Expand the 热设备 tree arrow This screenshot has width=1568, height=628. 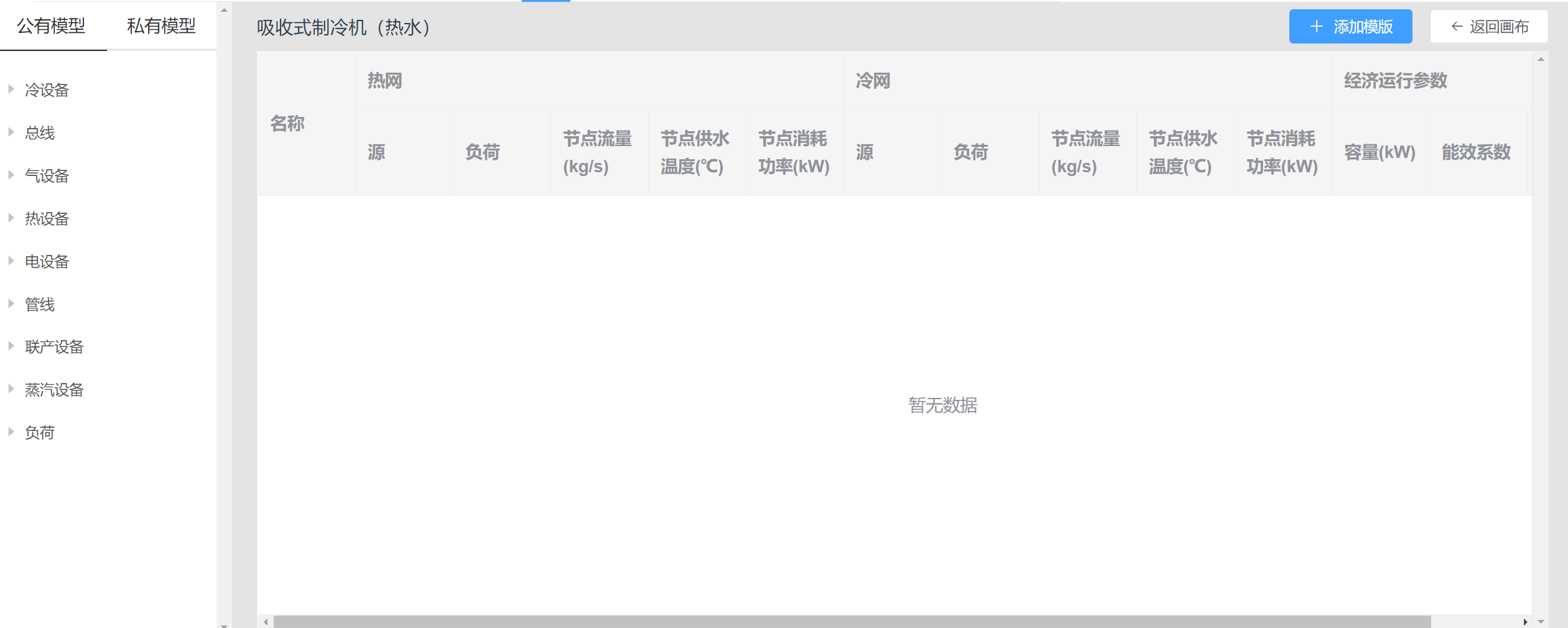11,218
